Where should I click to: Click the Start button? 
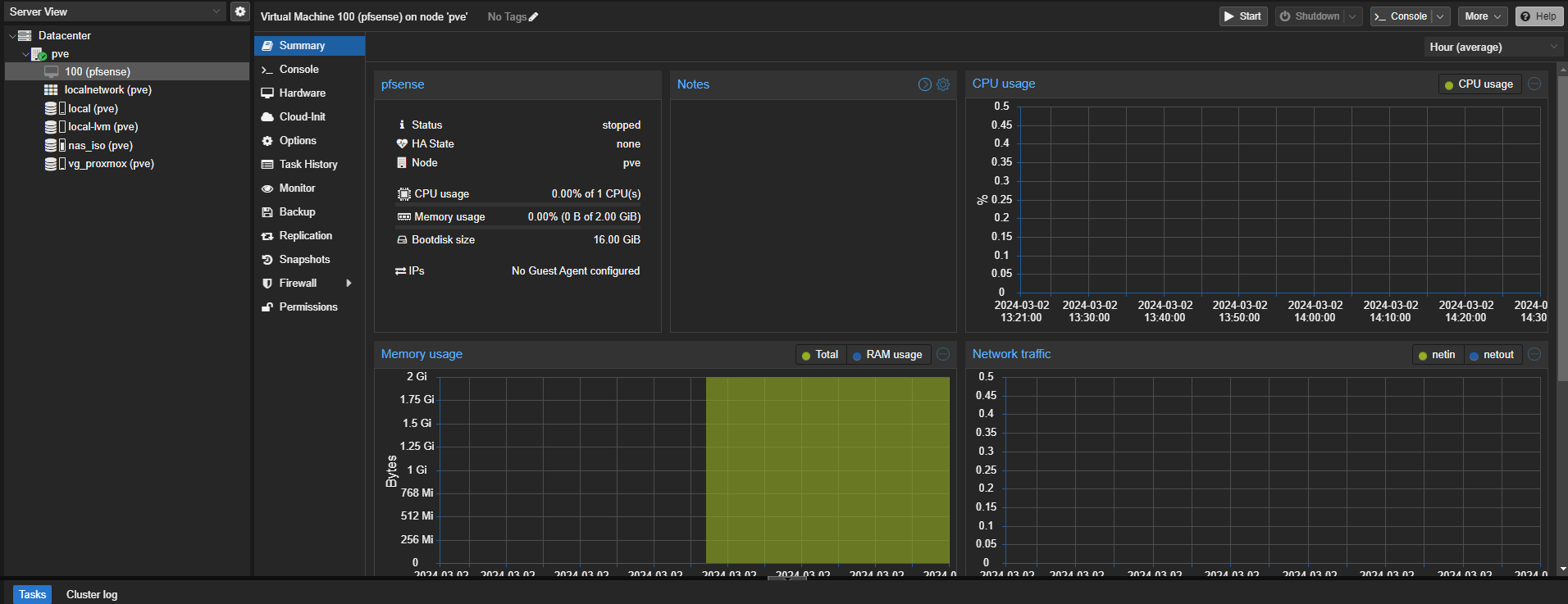click(x=1243, y=16)
